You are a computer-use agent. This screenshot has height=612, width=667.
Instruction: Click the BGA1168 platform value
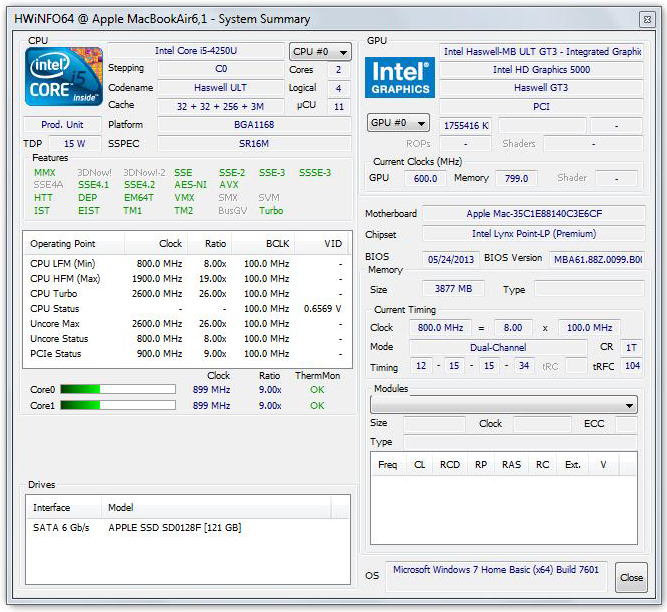(x=254, y=125)
